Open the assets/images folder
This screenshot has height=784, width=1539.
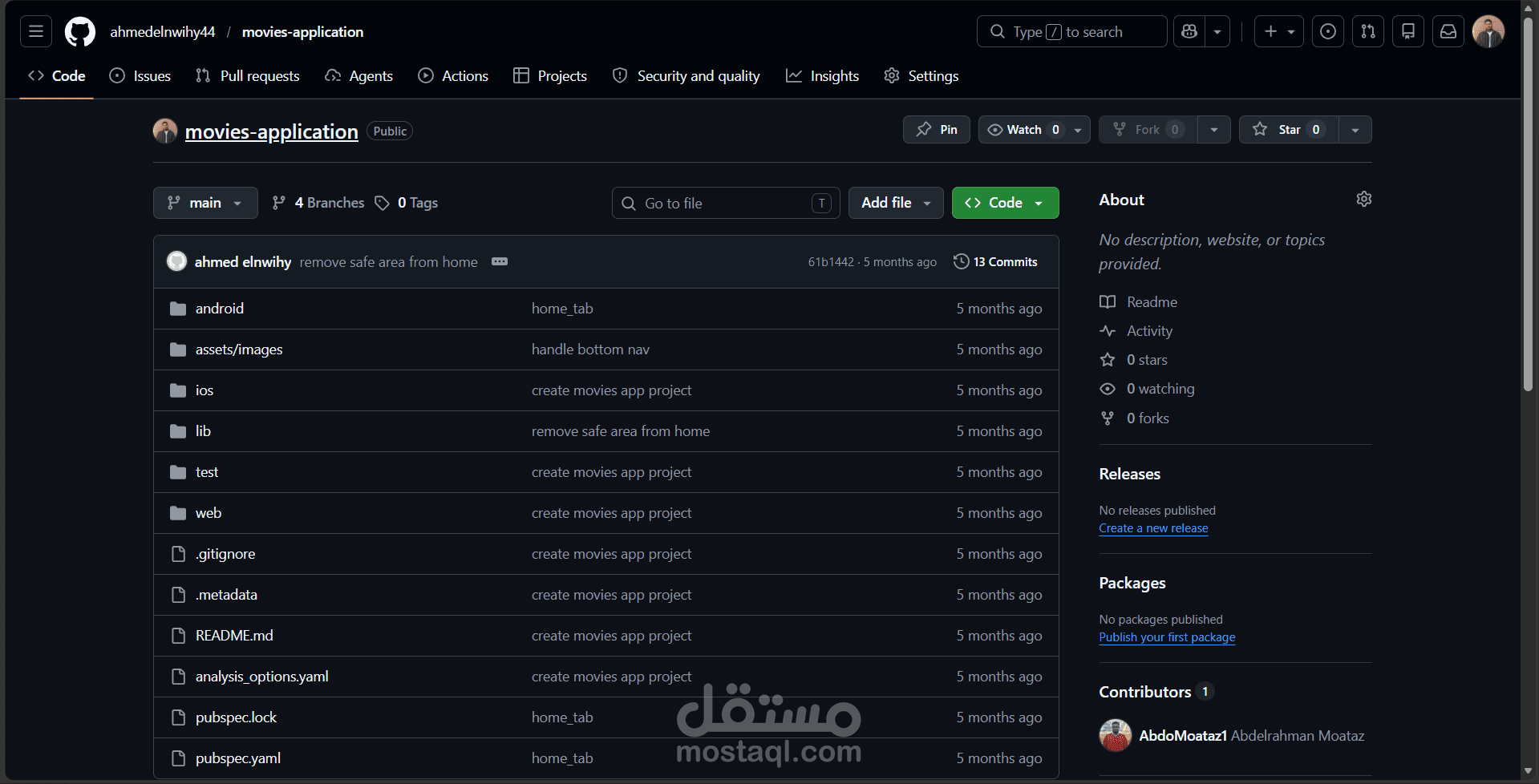pos(239,350)
